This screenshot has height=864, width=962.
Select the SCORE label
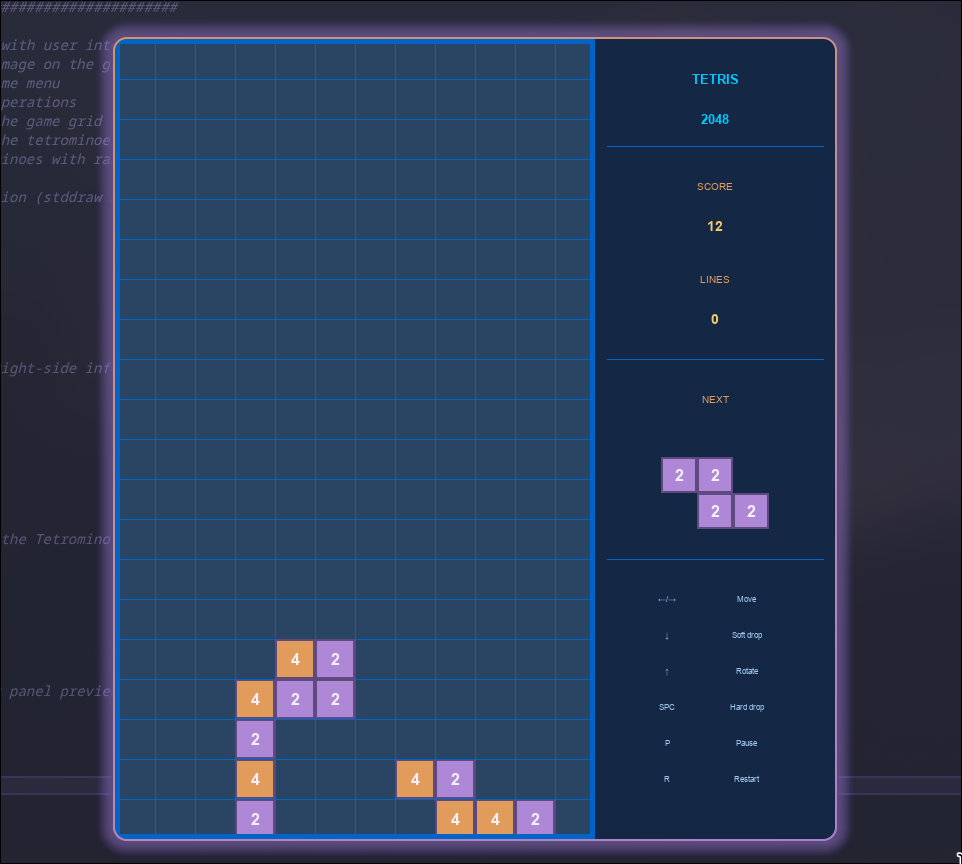pyautogui.click(x=715, y=187)
